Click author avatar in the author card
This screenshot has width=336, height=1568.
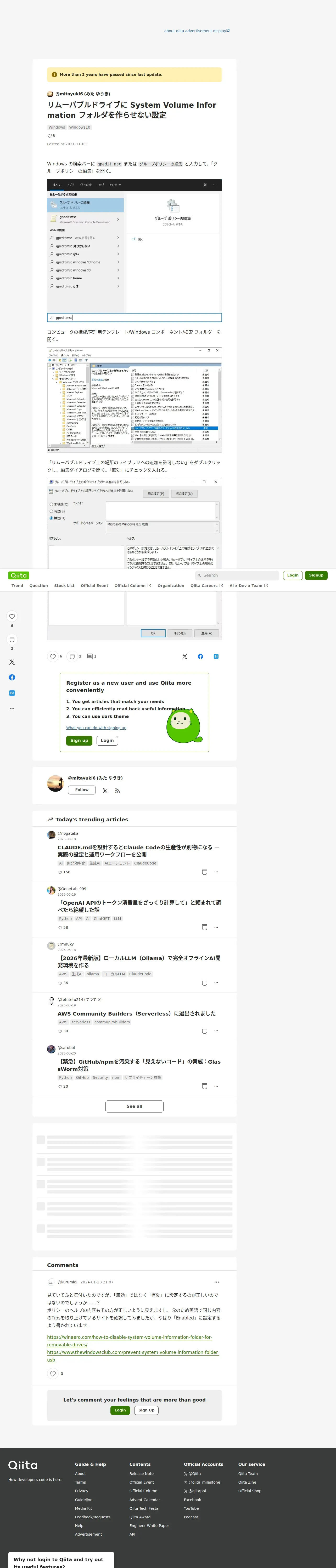click(x=55, y=784)
